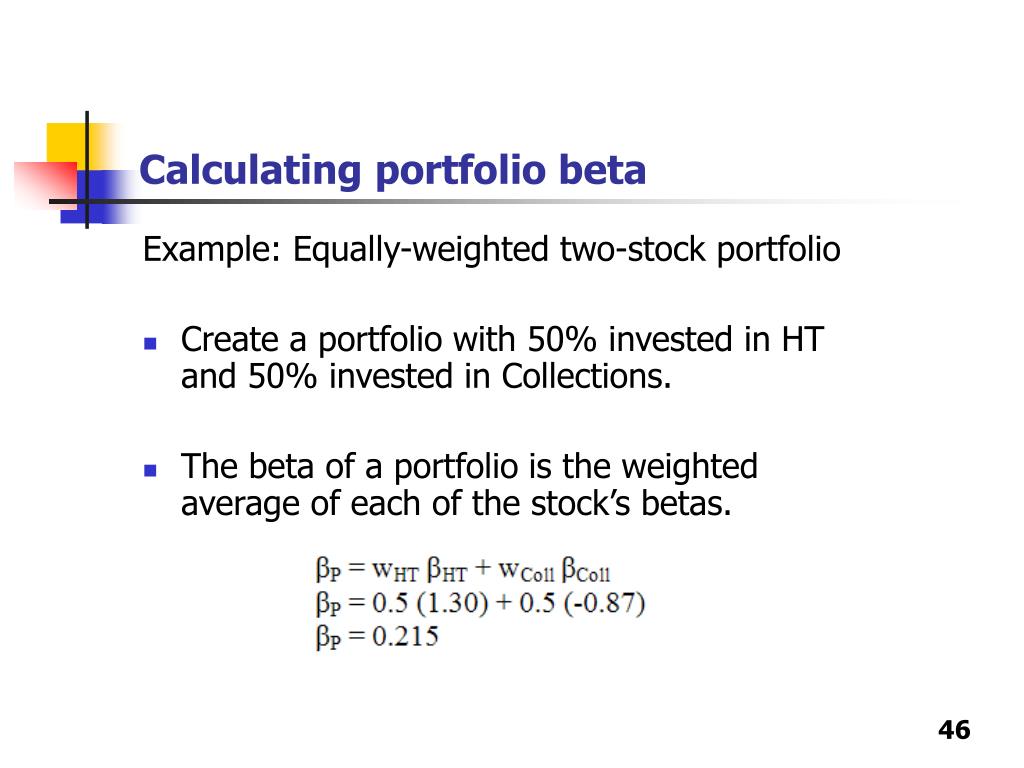Click the formula line 0.5 (1.30) + 0.5 (-0.87)
1024x768 pixels.
tap(480, 603)
